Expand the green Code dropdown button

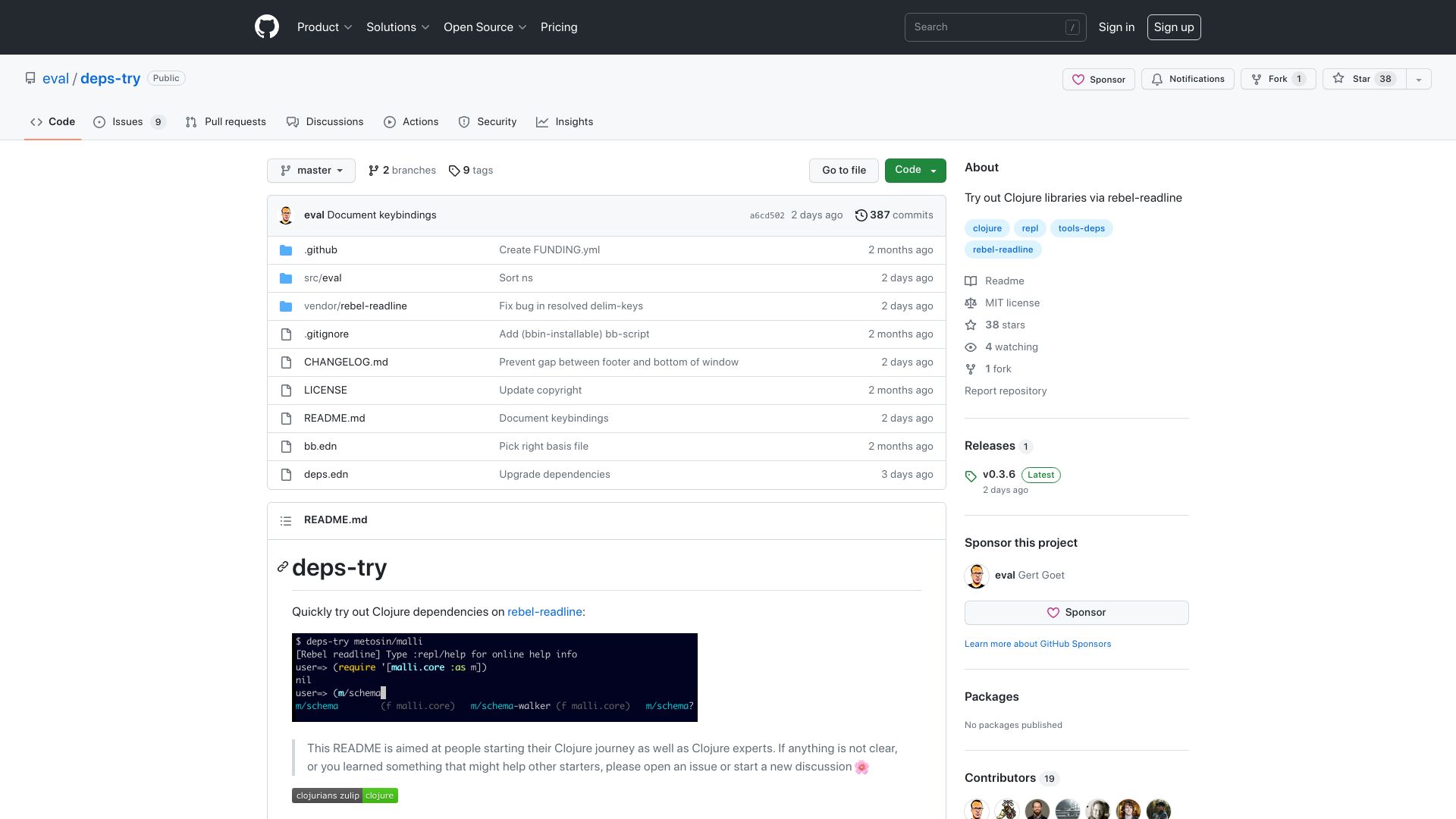pyautogui.click(x=915, y=171)
